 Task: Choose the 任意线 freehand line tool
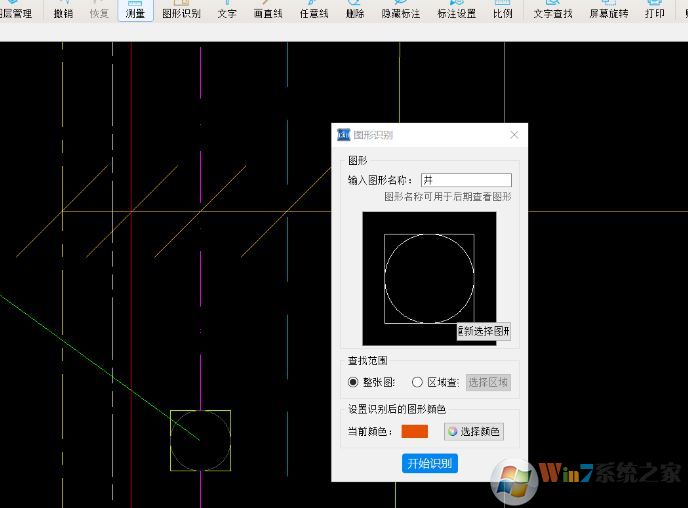tap(313, 13)
